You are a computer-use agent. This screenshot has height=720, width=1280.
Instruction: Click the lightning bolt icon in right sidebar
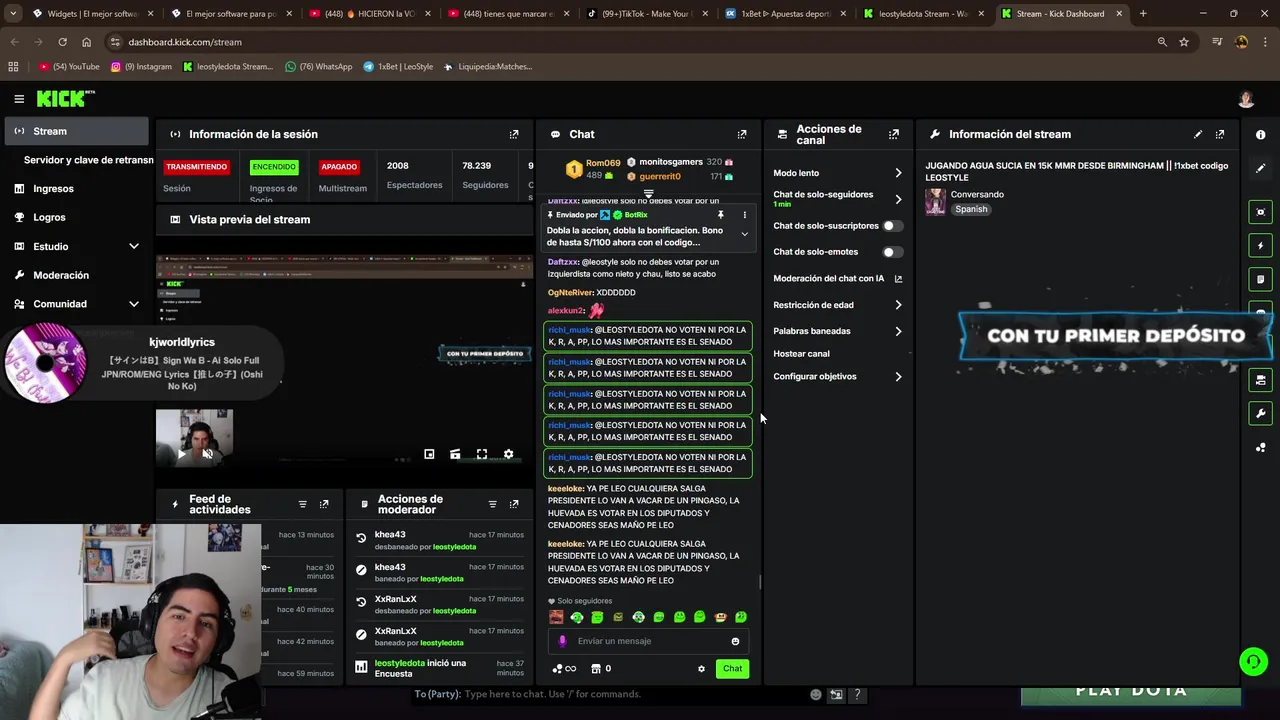[1260, 246]
